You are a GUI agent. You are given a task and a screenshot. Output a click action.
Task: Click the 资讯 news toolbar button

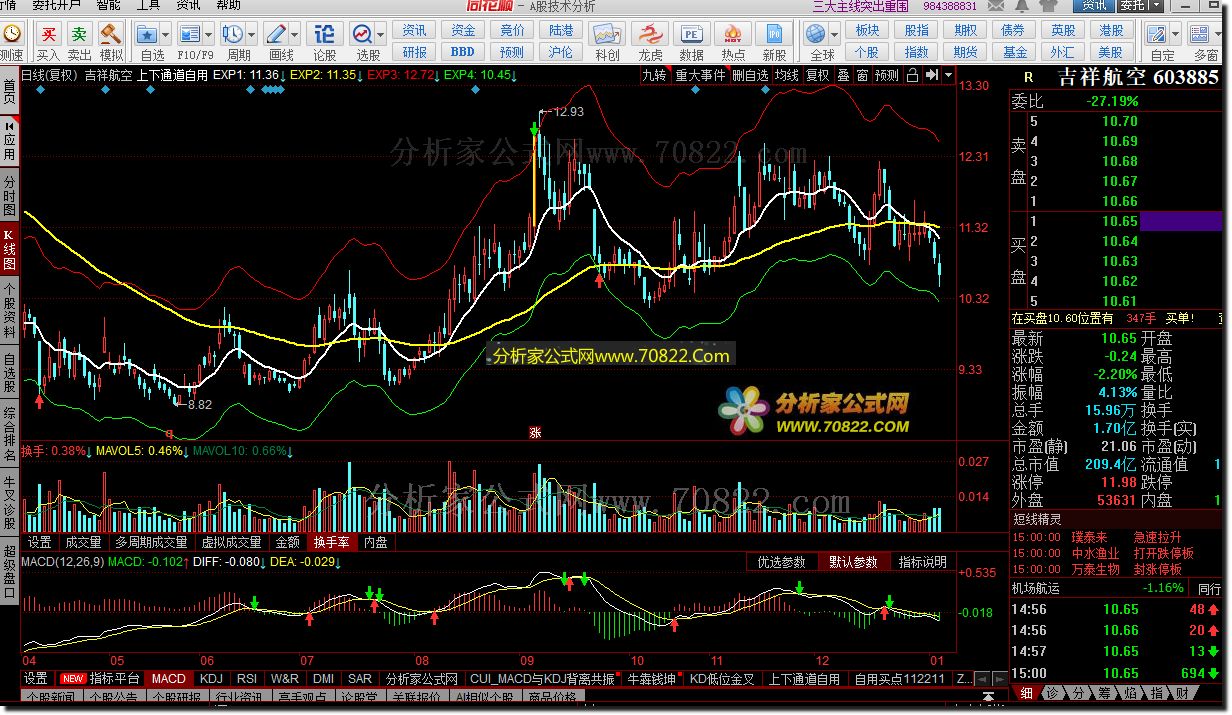414,31
